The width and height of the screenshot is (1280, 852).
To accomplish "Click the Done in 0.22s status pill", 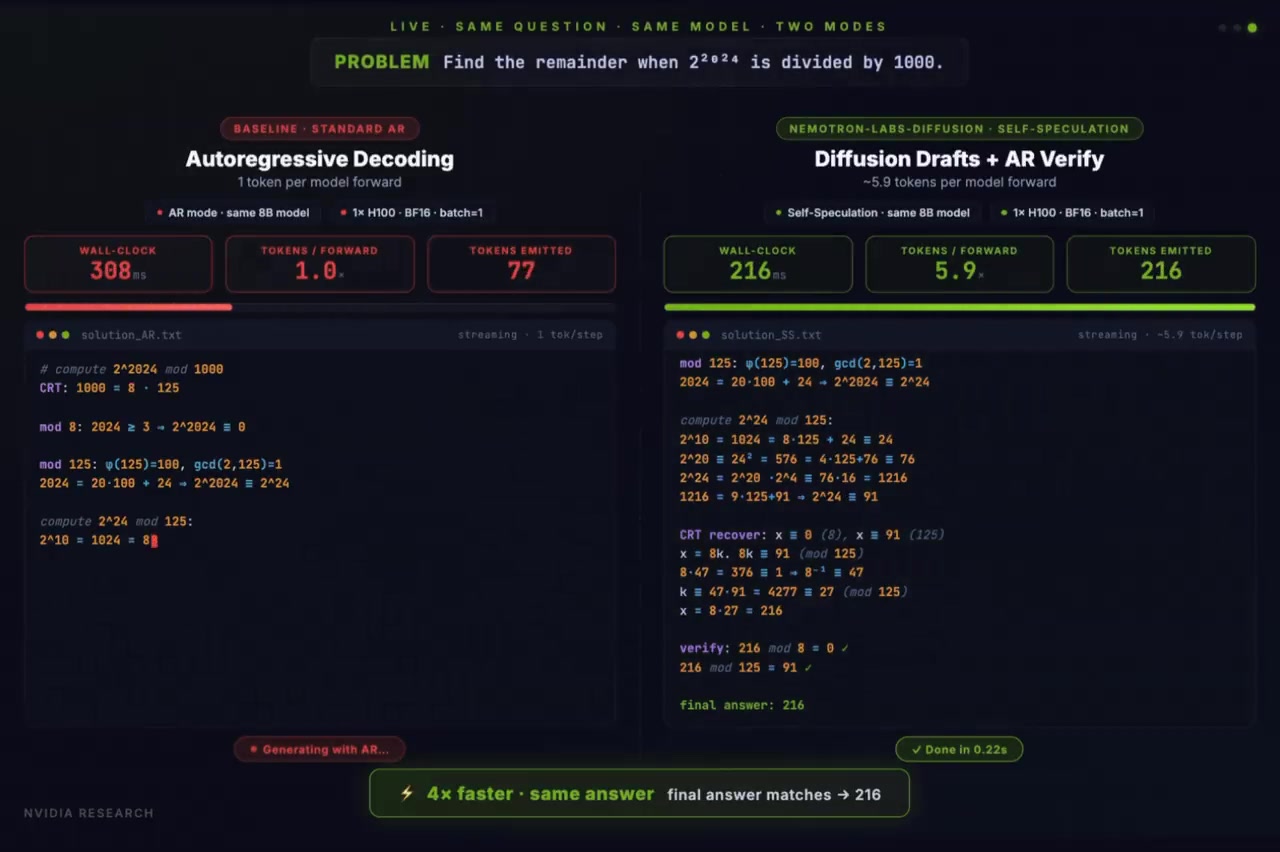I will tap(959, 749).
